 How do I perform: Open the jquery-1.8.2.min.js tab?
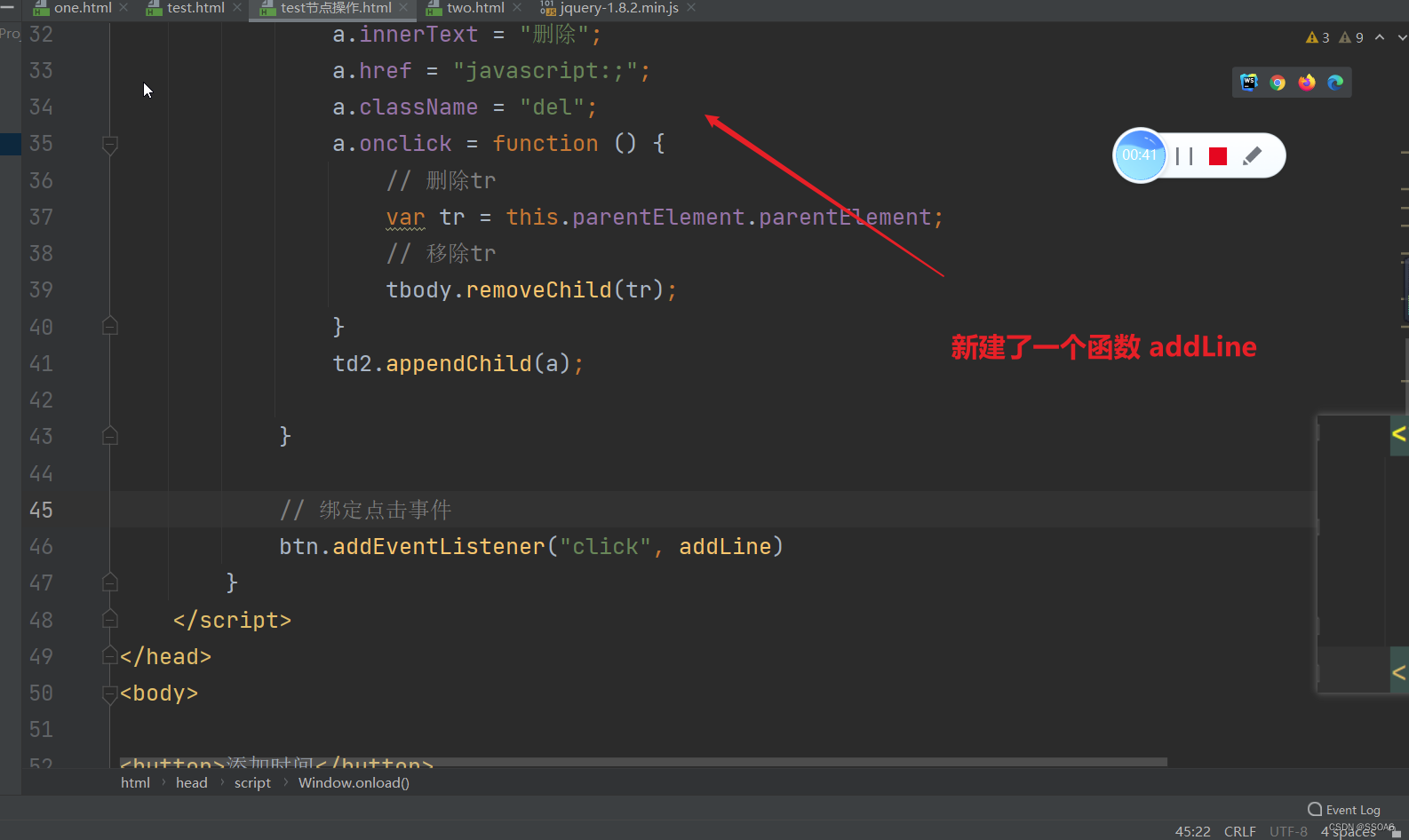pyautogui.click(x=618, y=8)
